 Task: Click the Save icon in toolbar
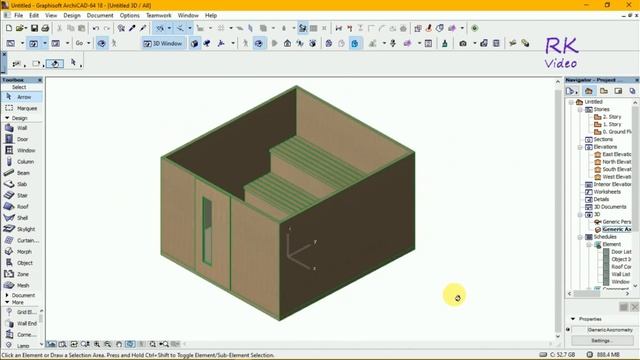pos(34,28)
